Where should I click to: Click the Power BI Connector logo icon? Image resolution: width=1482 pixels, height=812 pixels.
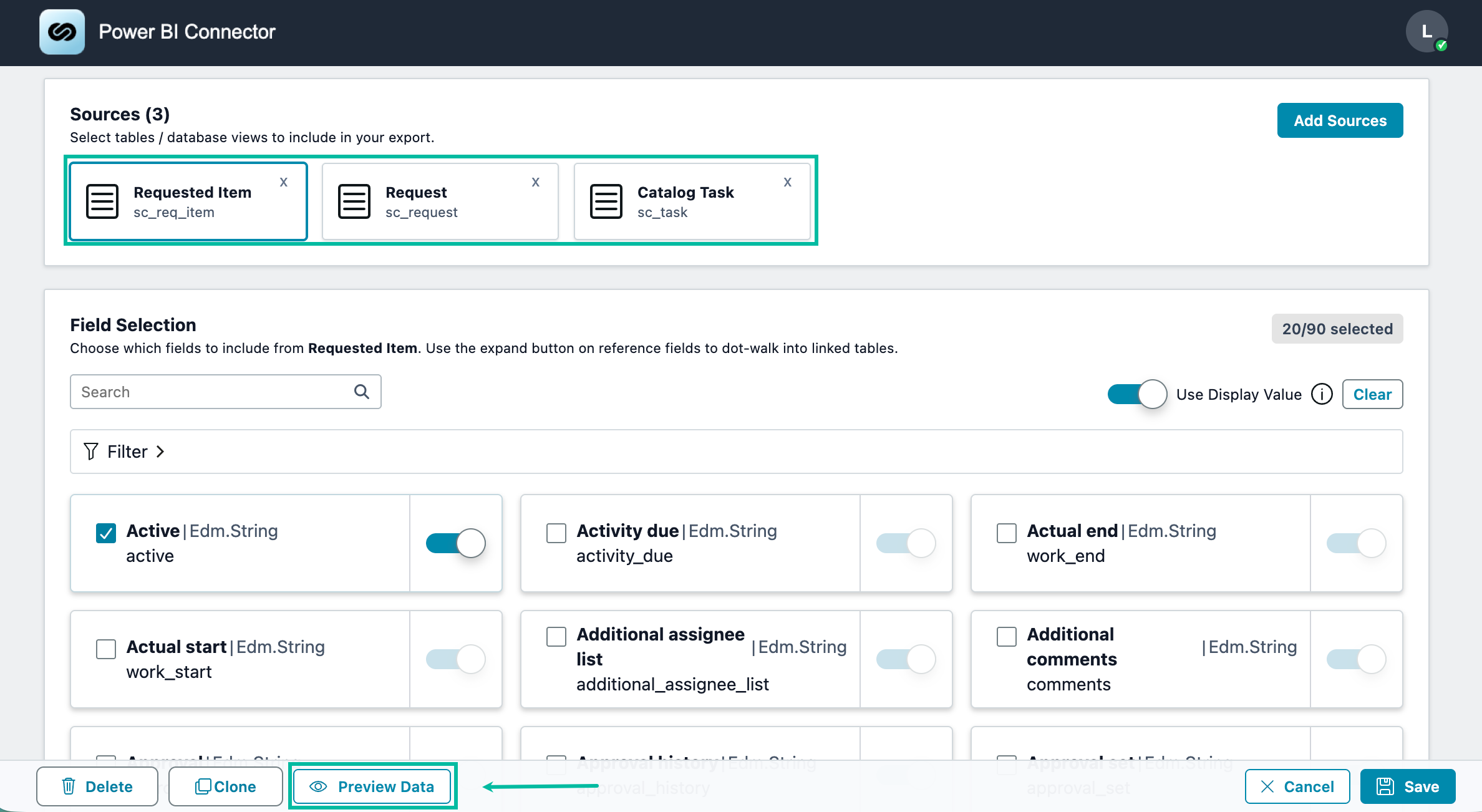coord(62,32)
